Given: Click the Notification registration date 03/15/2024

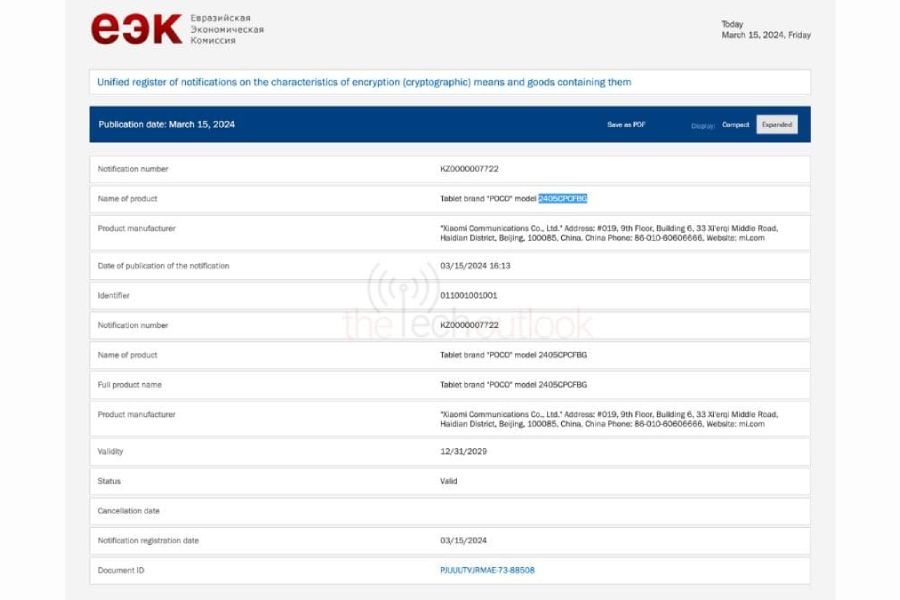Looking at the screenshot, I should 463,541.
